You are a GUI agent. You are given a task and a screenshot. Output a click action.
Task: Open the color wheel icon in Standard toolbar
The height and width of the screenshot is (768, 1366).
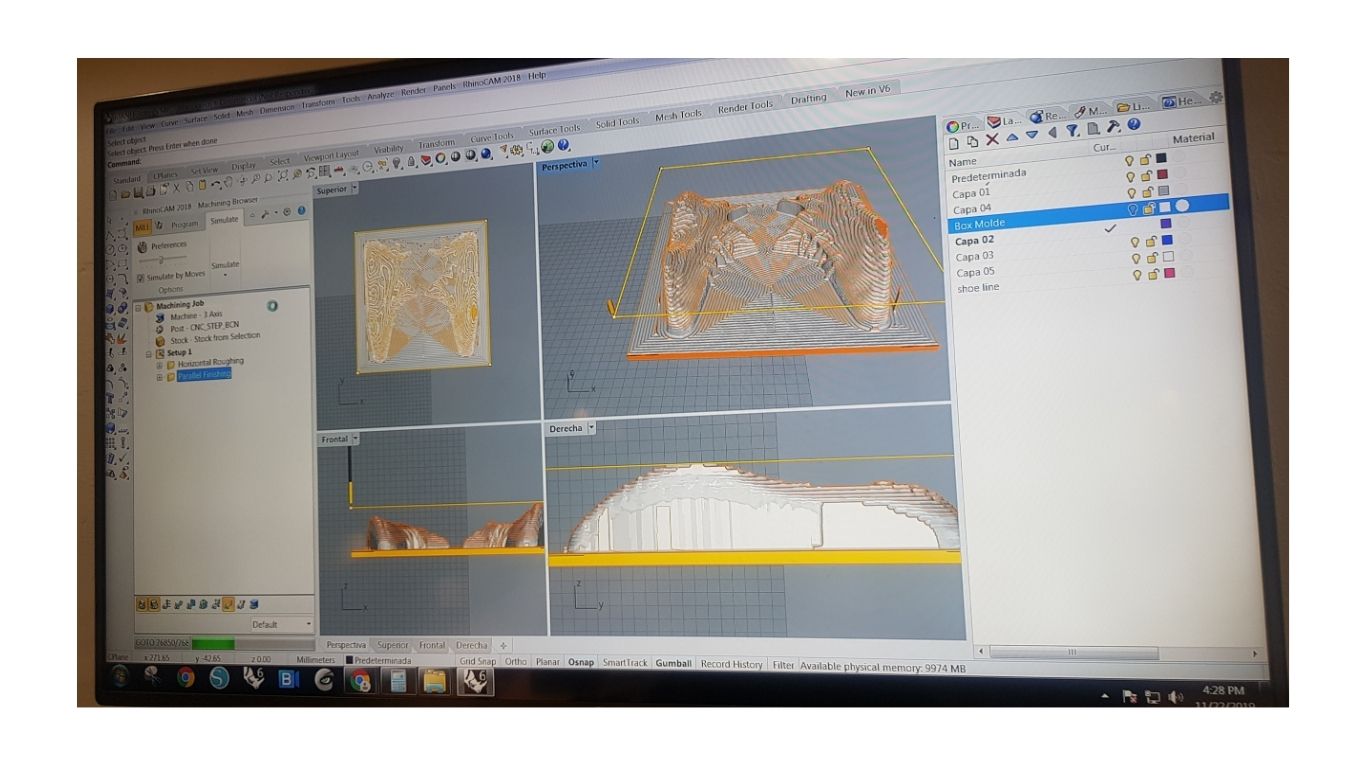click(440, 159)
